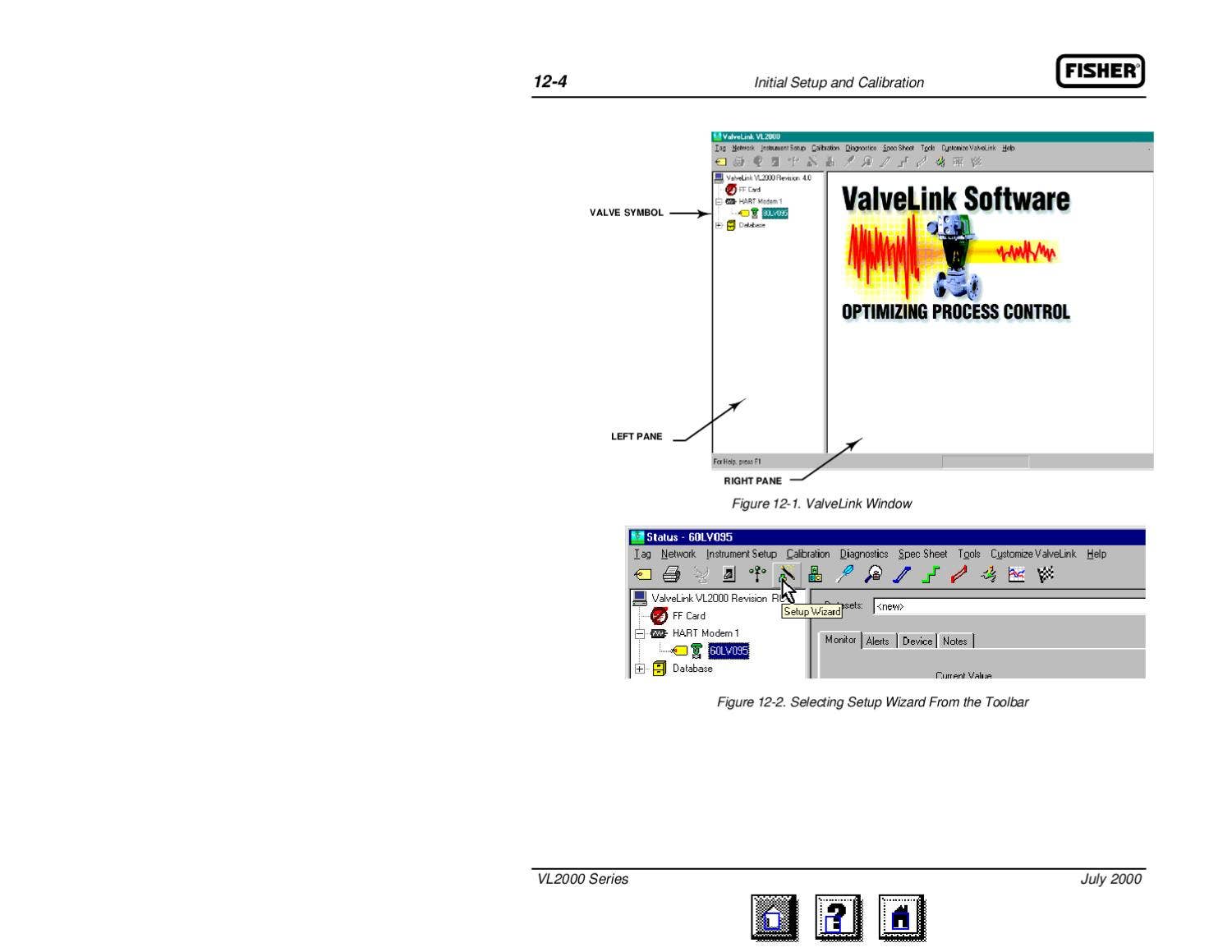Viewport: 1232px width, 952px height.
Task: Open Help menu in Status window
Action: pyautogui.click(x=1096, y=554)
